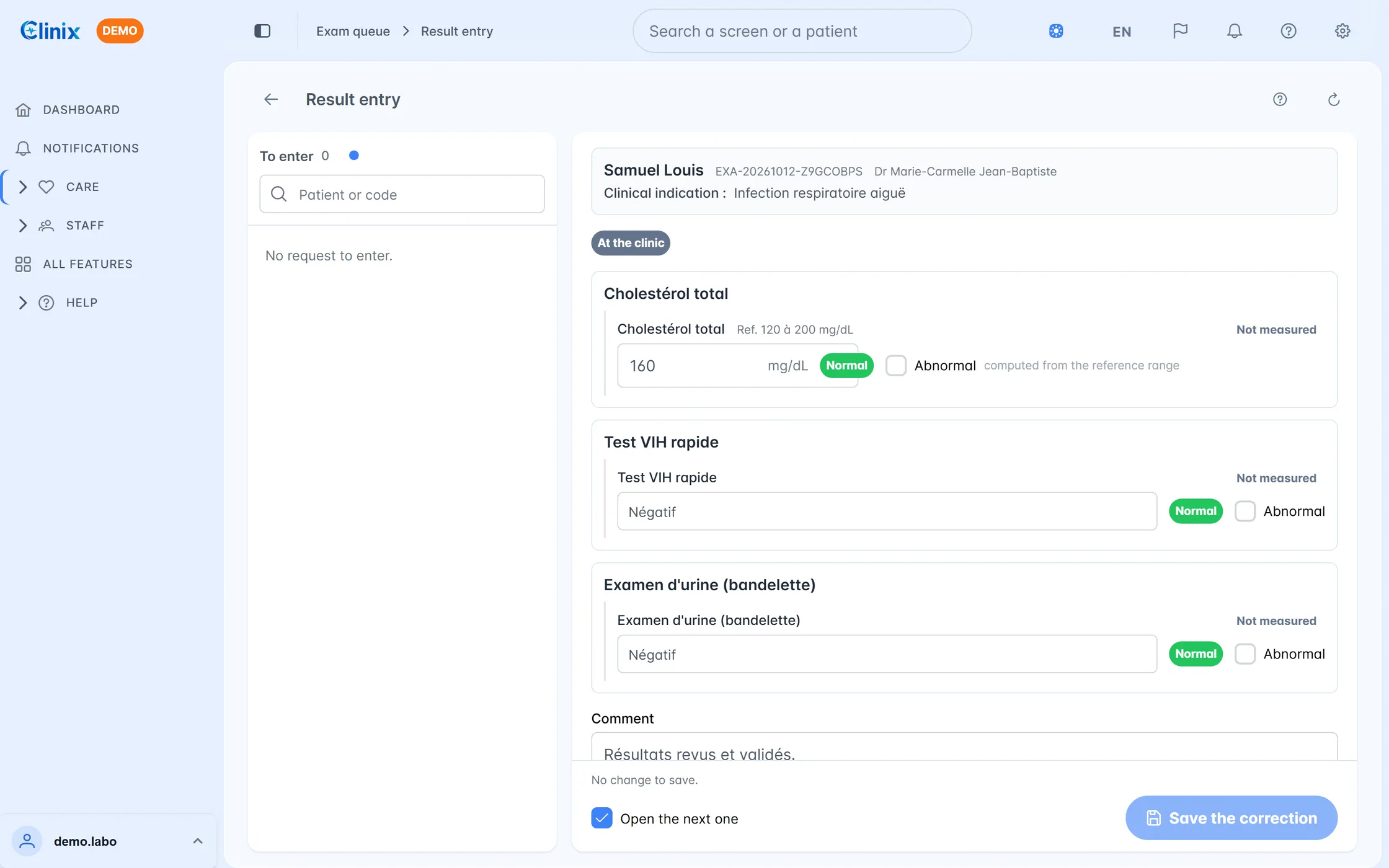Click Save the correction button
Viewport: 1389px width, 868px height.
click(1231, 818)
